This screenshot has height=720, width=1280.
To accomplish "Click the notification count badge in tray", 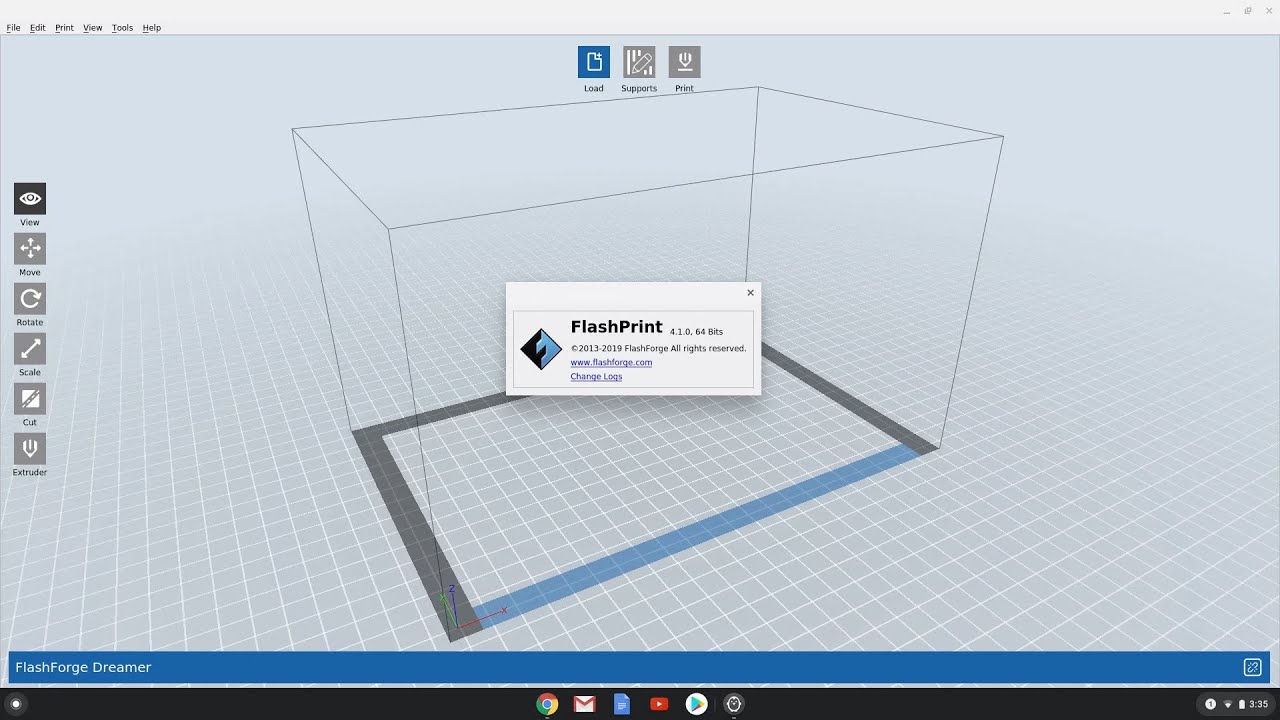I will [1210, 704].
